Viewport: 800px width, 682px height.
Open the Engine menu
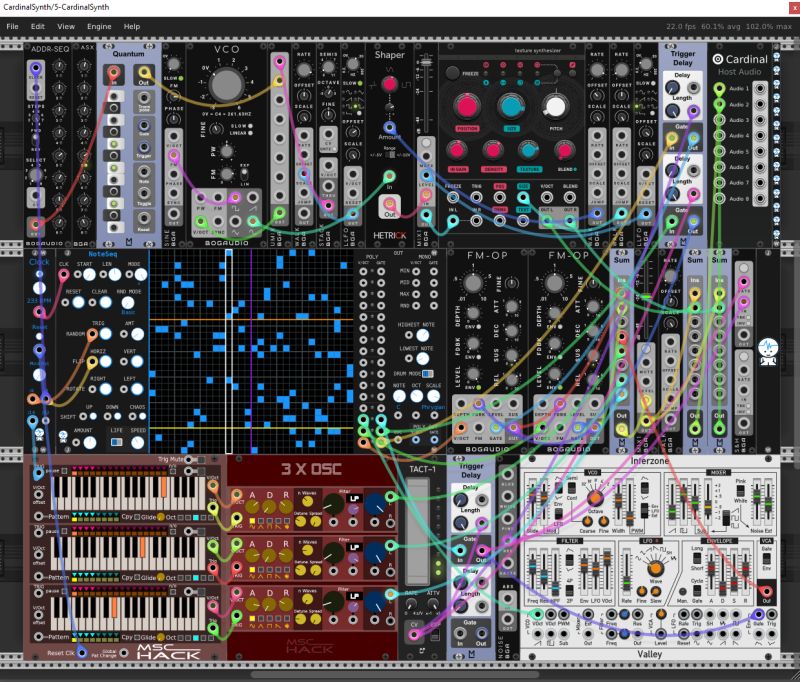(x=99, y=27)
